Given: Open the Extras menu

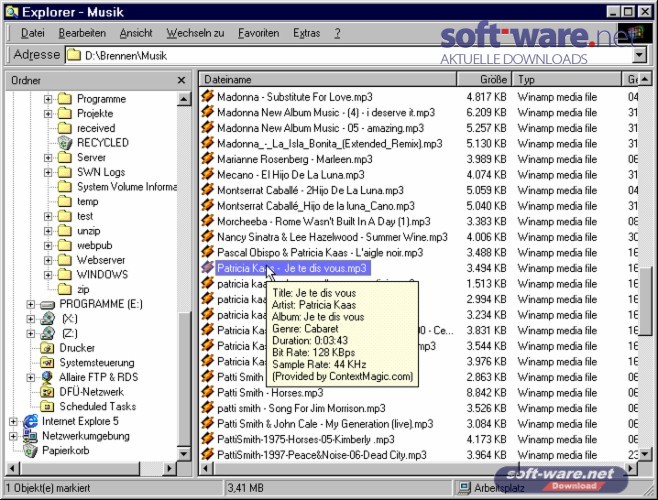Looking at the screenshot, I should click(307, 33).
